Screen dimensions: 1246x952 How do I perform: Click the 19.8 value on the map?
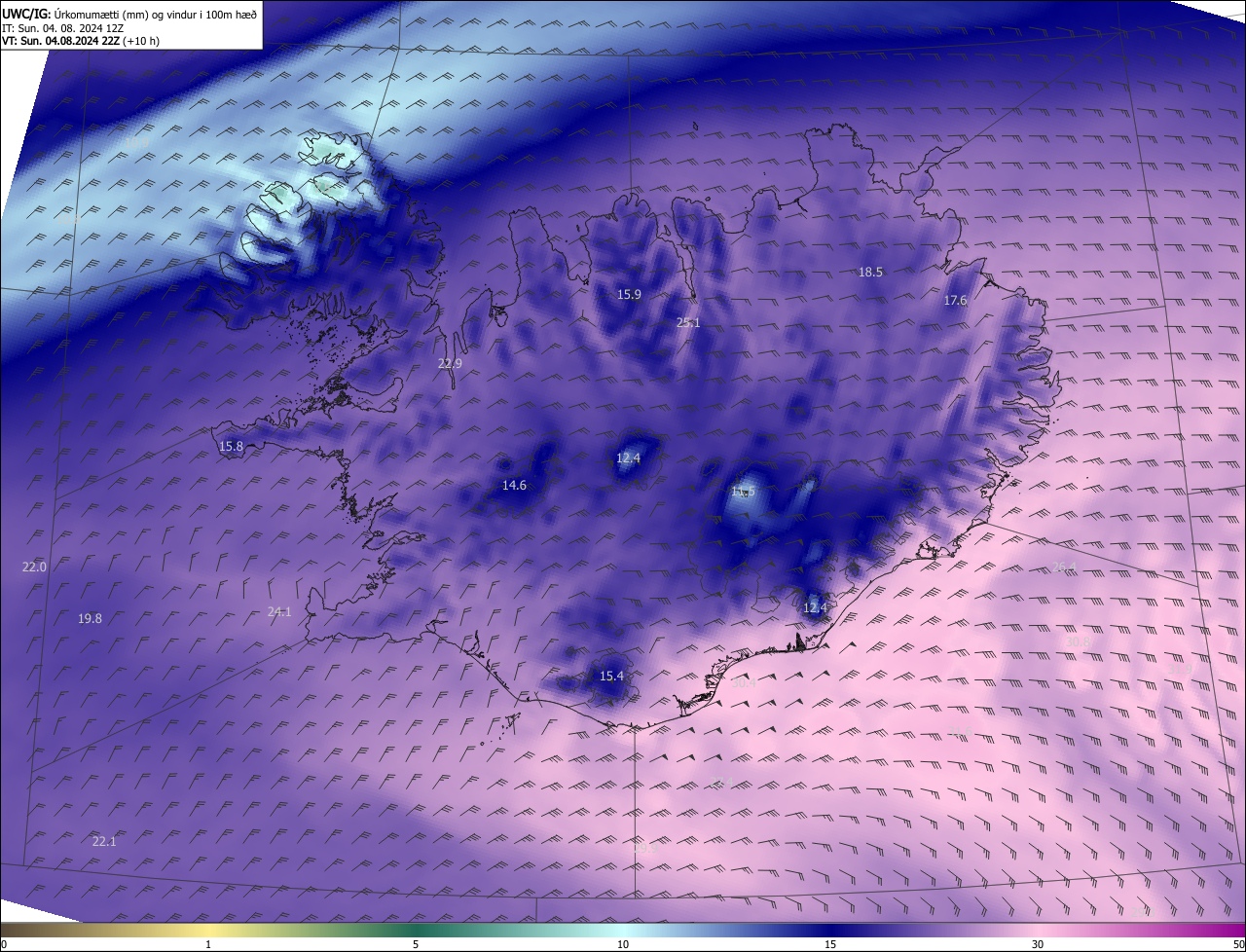click(90, 618)
